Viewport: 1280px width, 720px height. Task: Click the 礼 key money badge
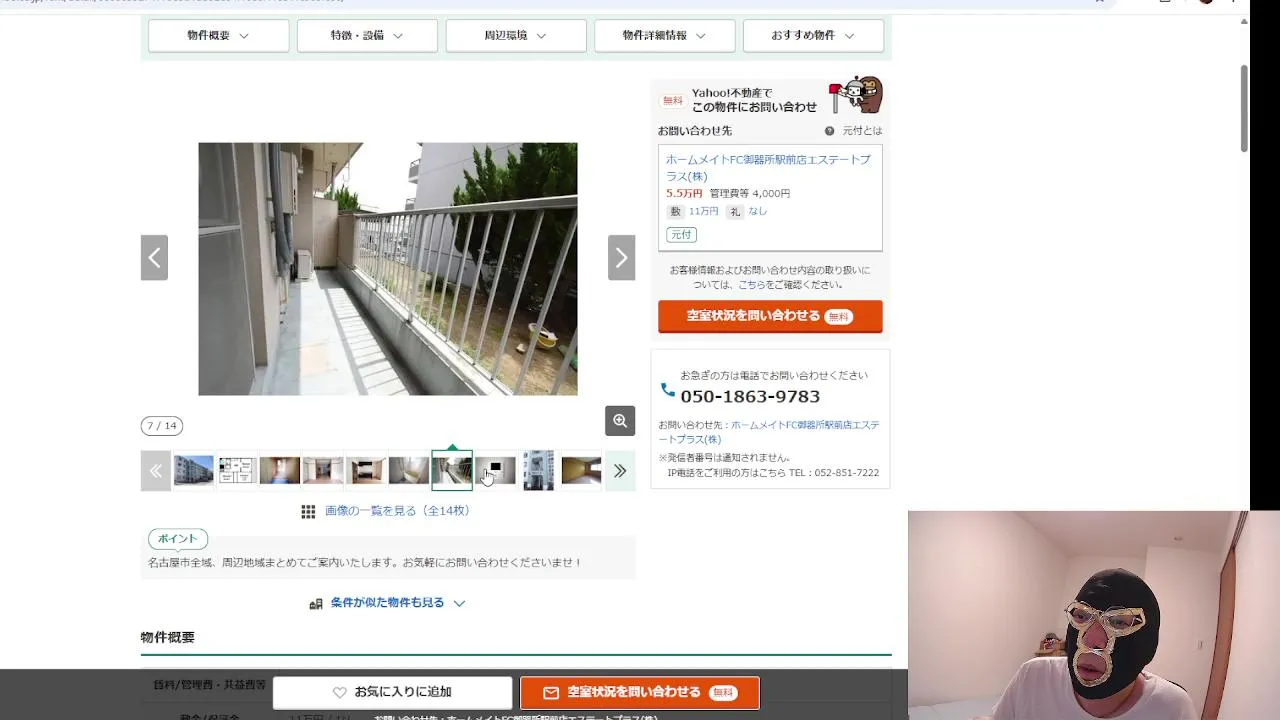735,212
